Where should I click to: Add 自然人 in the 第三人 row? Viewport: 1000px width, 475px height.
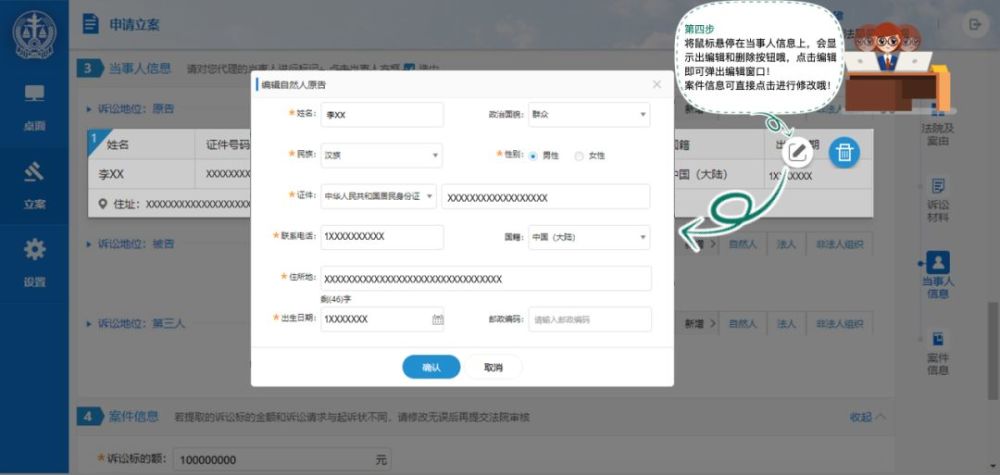coord(742,324)
